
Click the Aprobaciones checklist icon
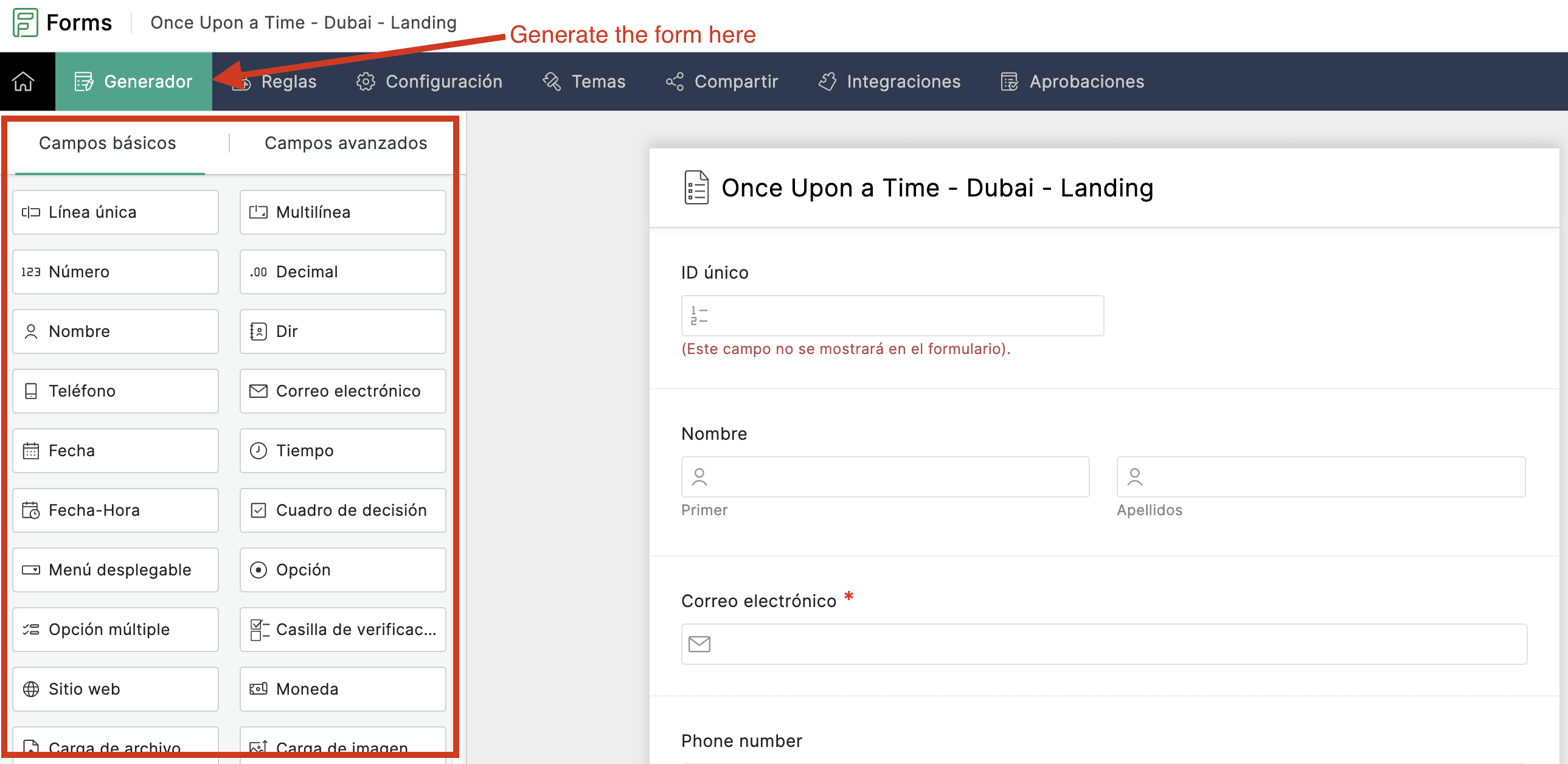(x=1009, y=81)
